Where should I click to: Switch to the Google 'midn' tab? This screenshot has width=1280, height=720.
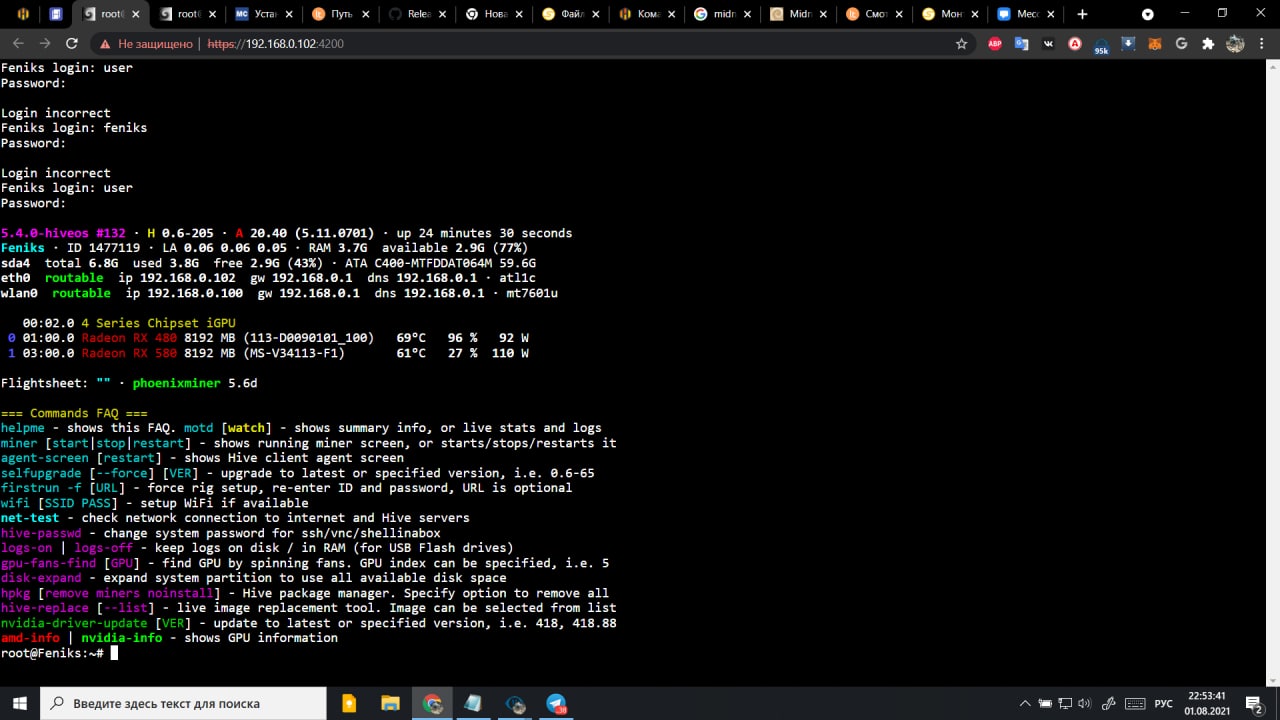tap(722, 14)
